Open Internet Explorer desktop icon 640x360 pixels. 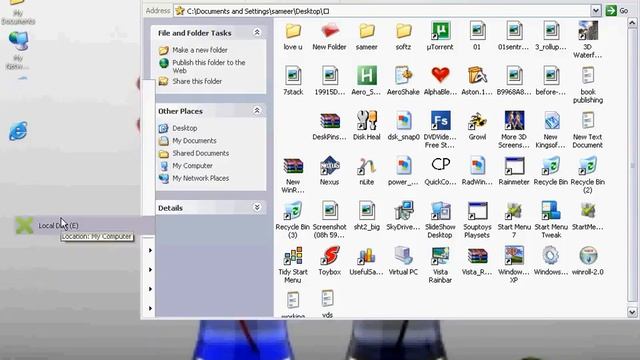point(18,131)
